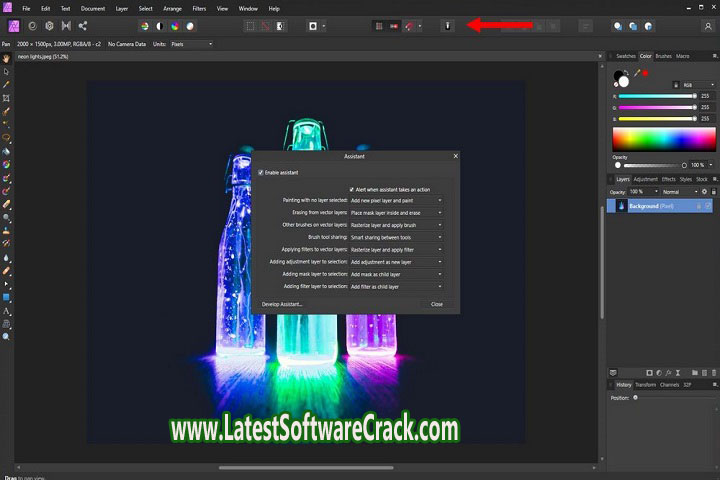Image resolution: width=720 pixels, height=480 pixels.
Task: Open Adding adjustment layer to selection dropdown
Action: [396, 262]
